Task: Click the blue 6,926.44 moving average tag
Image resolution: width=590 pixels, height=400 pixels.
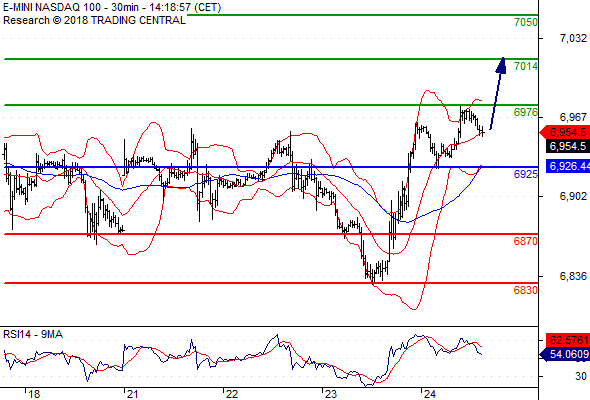Action: click(x=568, y=166)
